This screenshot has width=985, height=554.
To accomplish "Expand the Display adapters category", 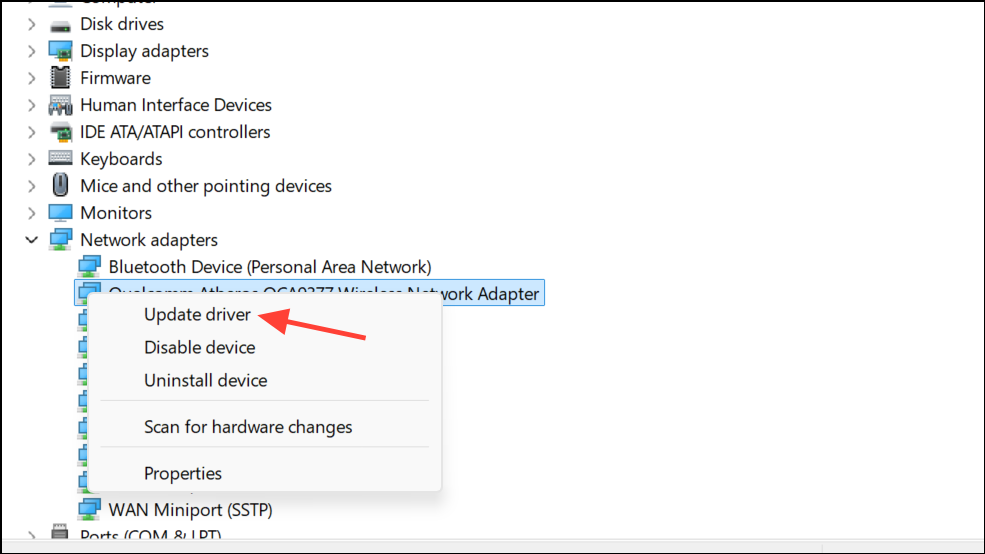I will (x=32, y=51).
